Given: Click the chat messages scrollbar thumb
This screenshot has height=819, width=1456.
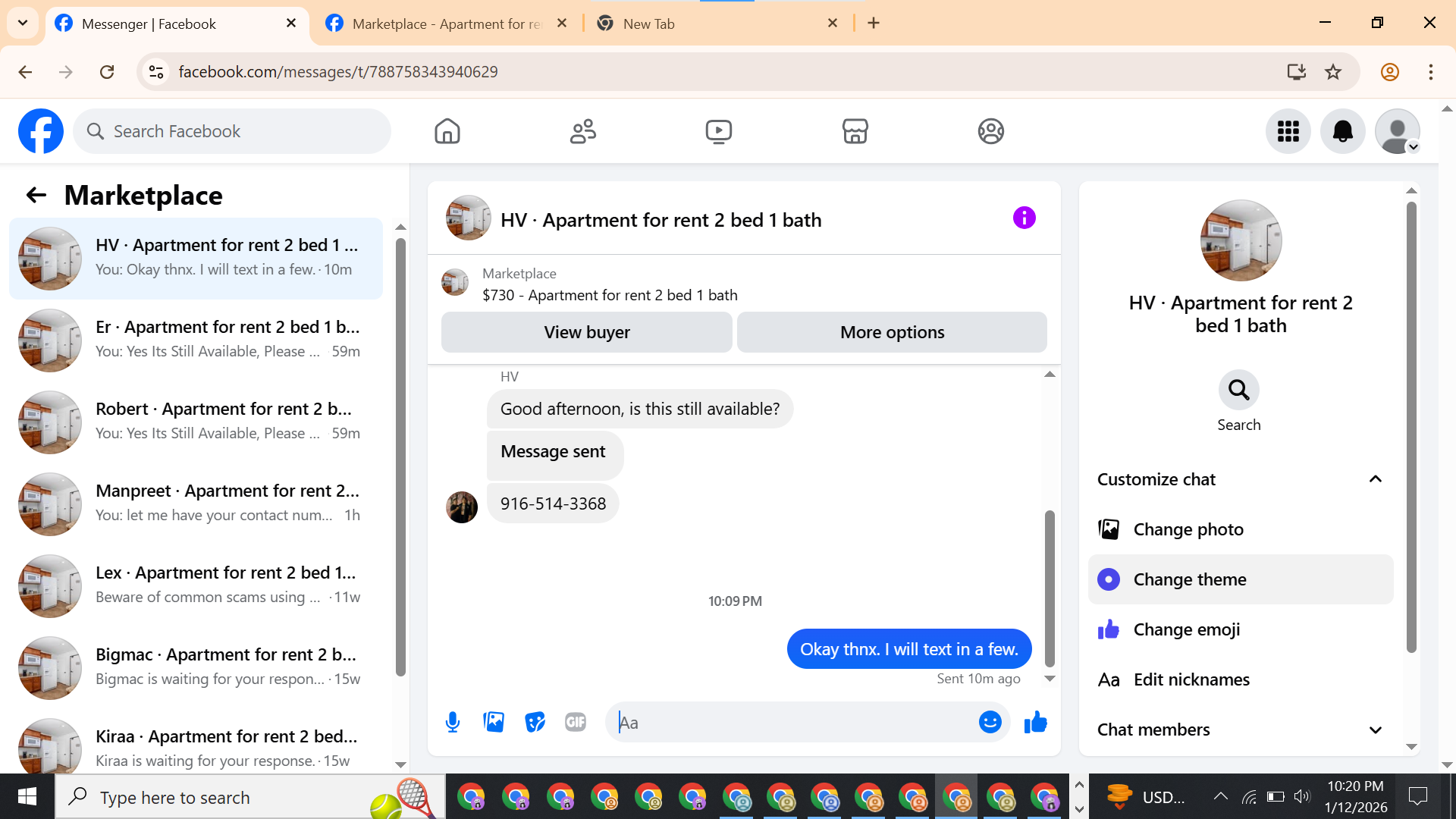Looking at the screenshot, I should [1050, 588].
